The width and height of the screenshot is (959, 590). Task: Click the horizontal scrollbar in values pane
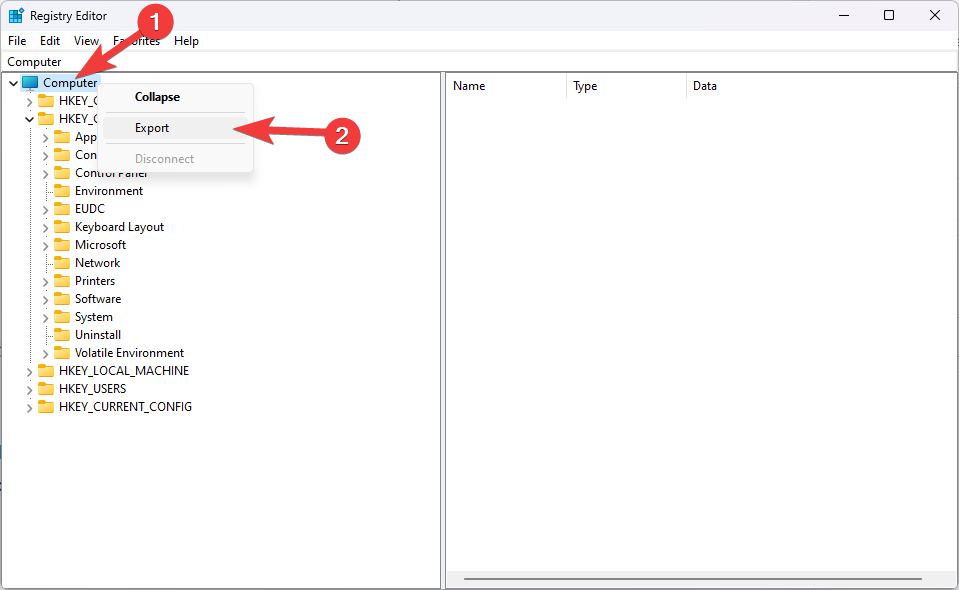tap(692, 579)
